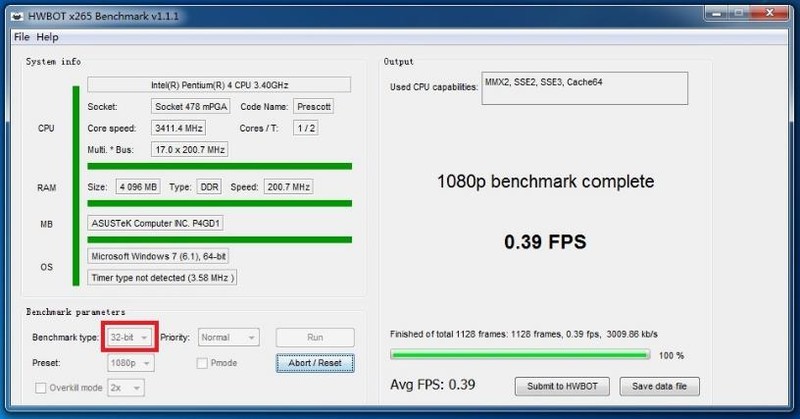Close the HWBOT x265 Benchmark window
Viewport: 800px width, 419px height.
770,13
